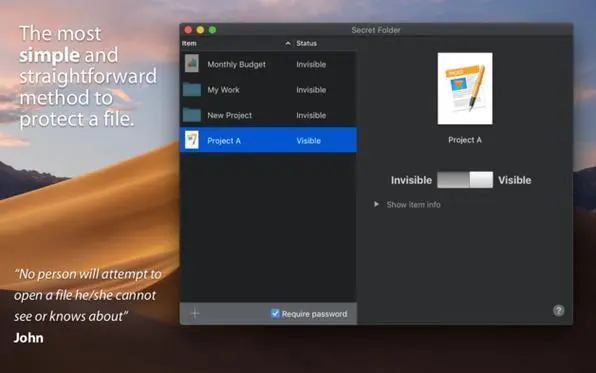Click the Invisible label beside the switch

[411, 180]
